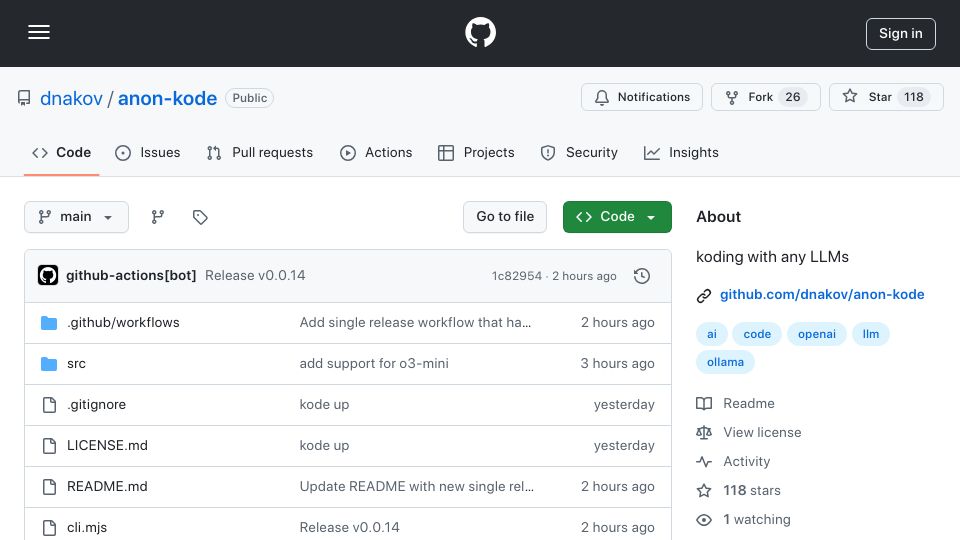Click the file icon beside cli.mjs

tap(49, 528)
